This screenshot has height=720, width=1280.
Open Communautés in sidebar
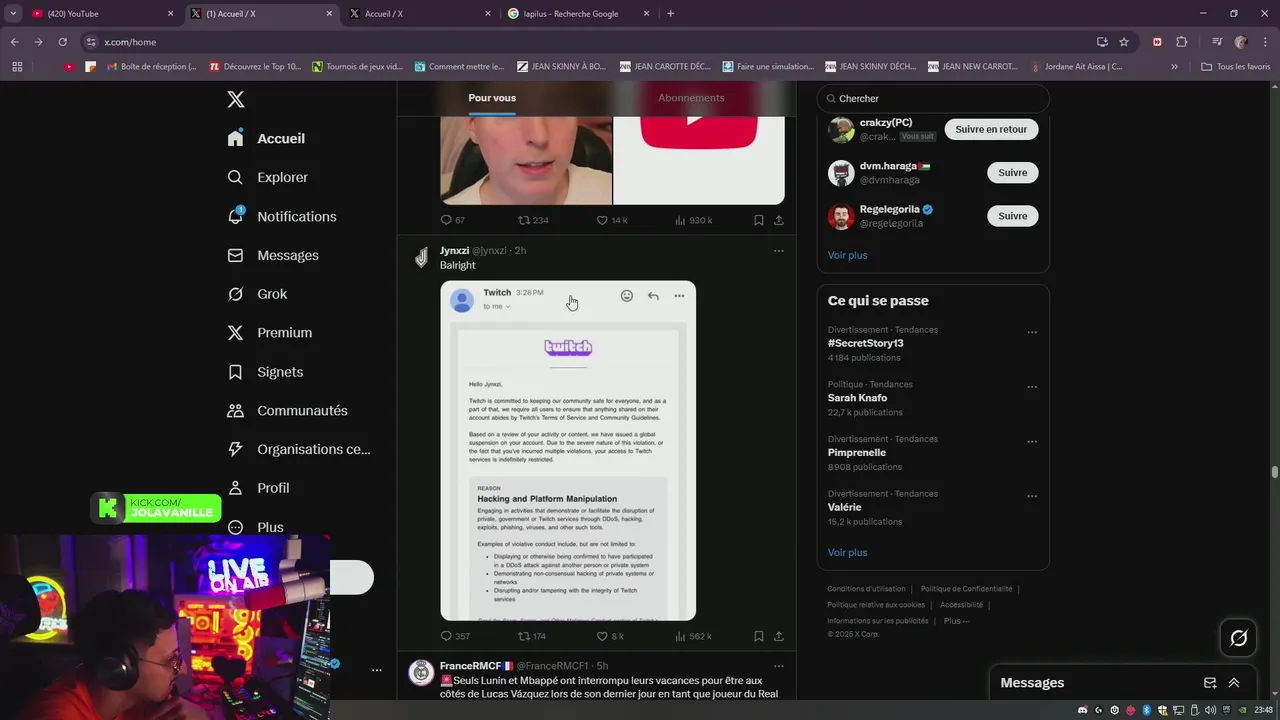287,410
